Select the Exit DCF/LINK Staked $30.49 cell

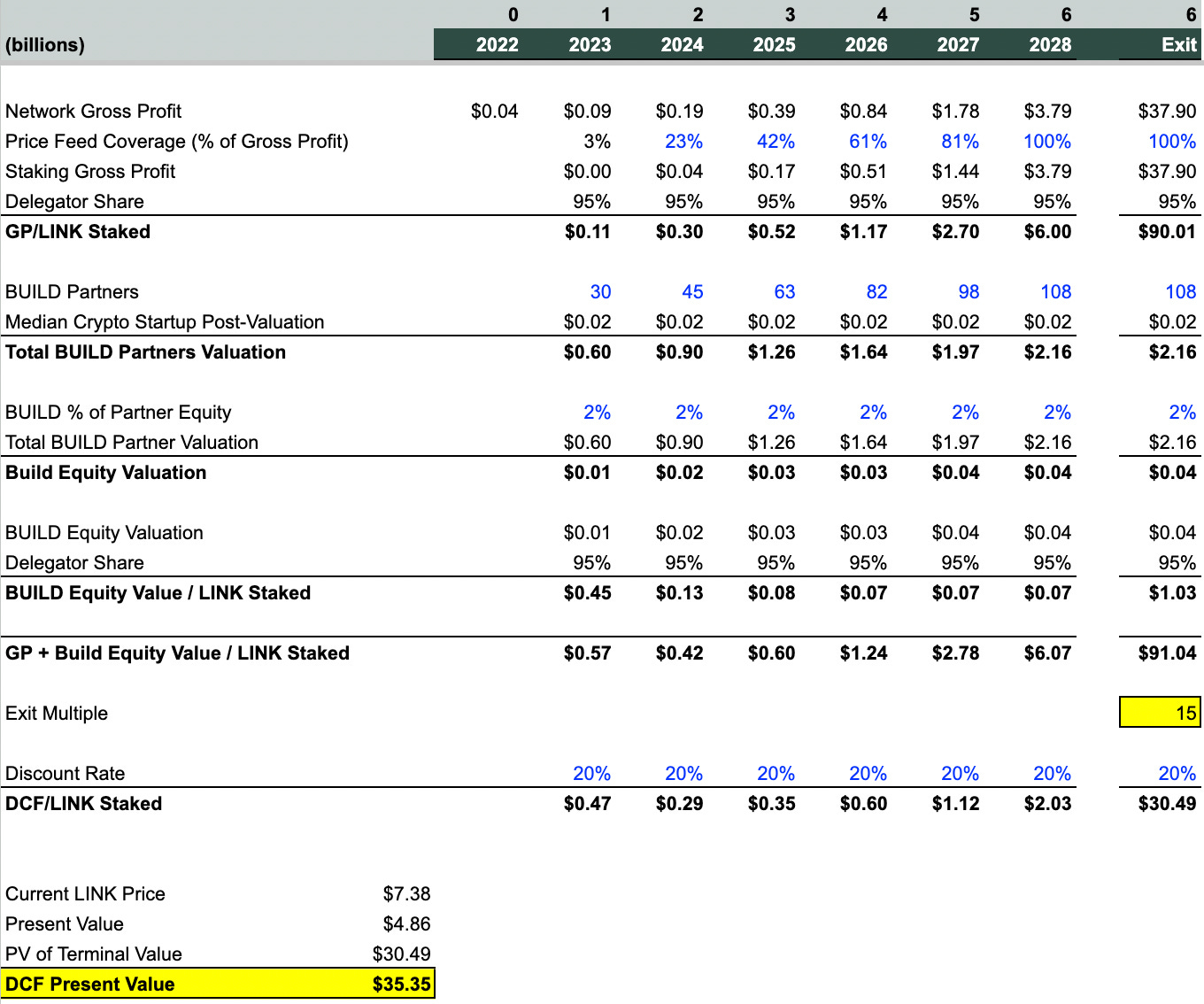pyautogui.click(x=1167, y=803)
